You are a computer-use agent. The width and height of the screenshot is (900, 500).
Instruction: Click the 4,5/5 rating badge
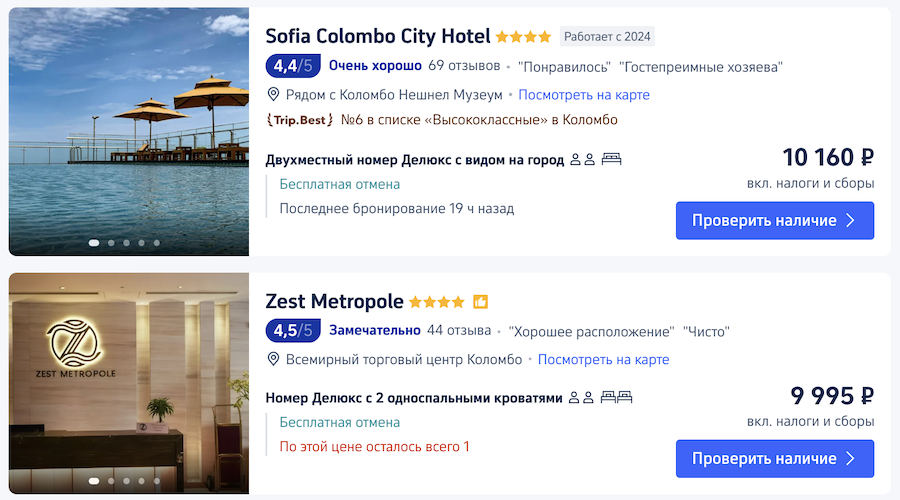point(292,330)
